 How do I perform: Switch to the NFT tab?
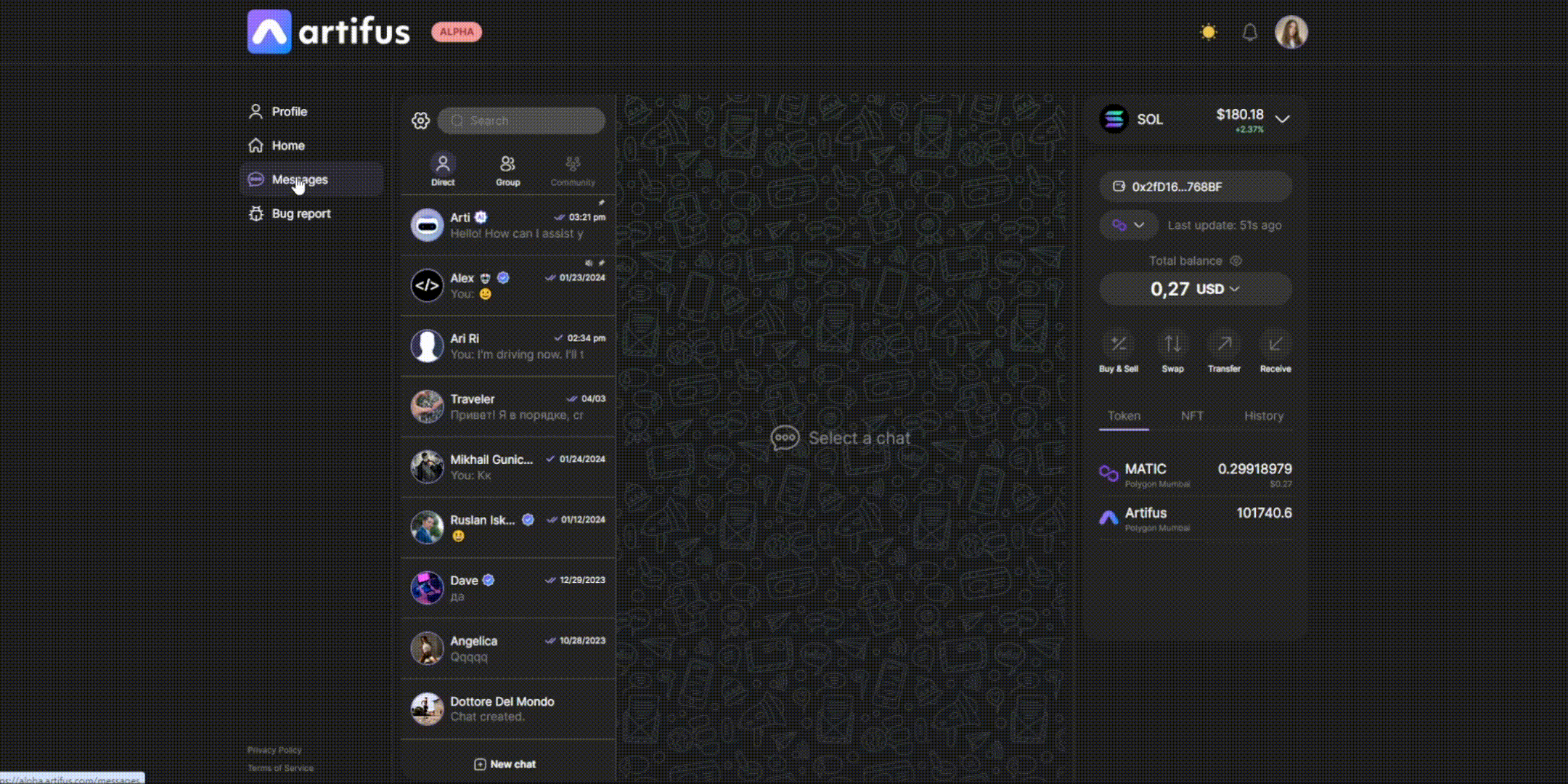pyautogui.click(x=1192, y=416)
